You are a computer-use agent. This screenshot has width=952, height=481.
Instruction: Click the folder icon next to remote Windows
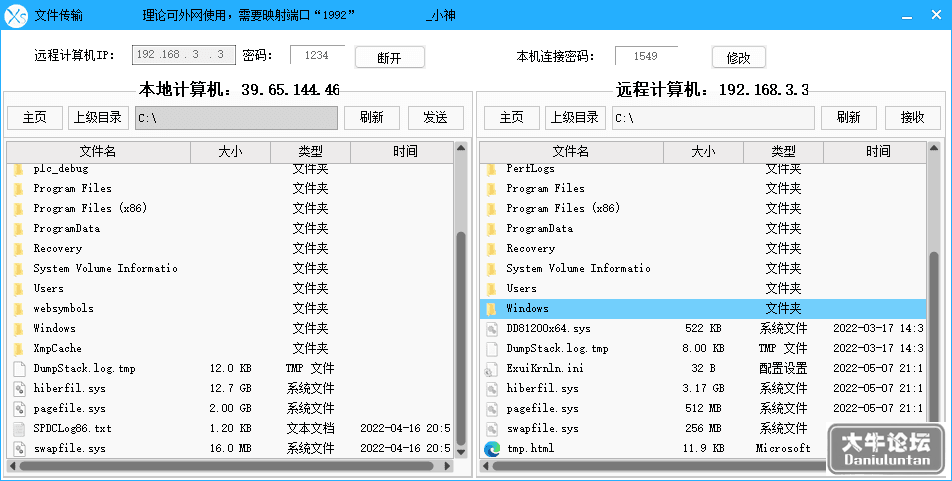[491, 309]
